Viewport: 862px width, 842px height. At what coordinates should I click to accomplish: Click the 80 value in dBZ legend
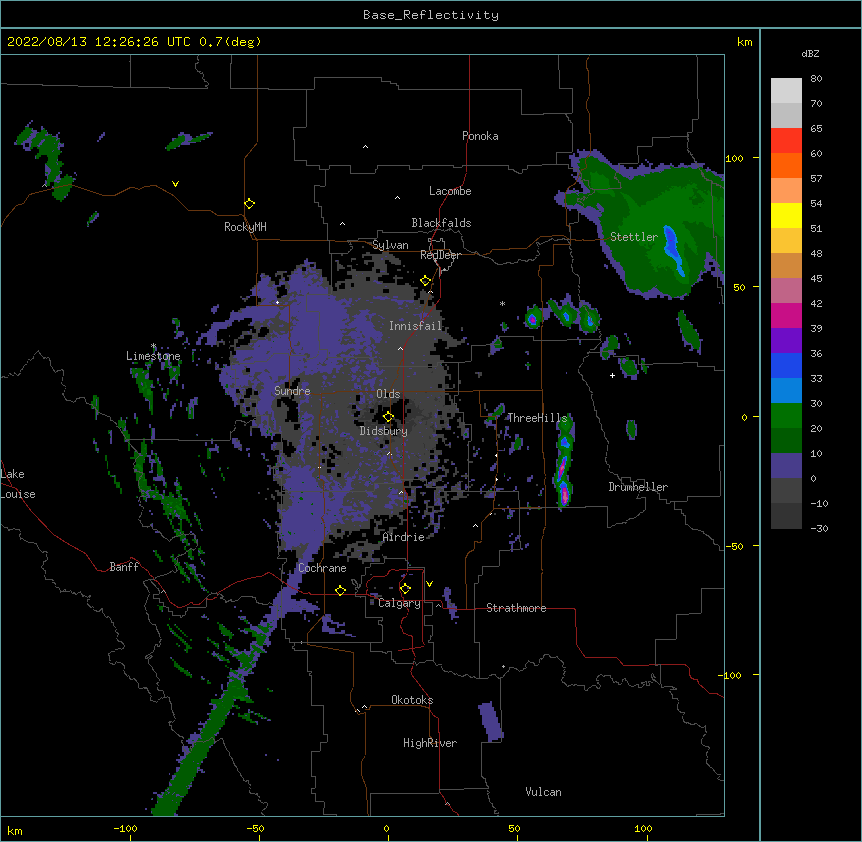816,79
